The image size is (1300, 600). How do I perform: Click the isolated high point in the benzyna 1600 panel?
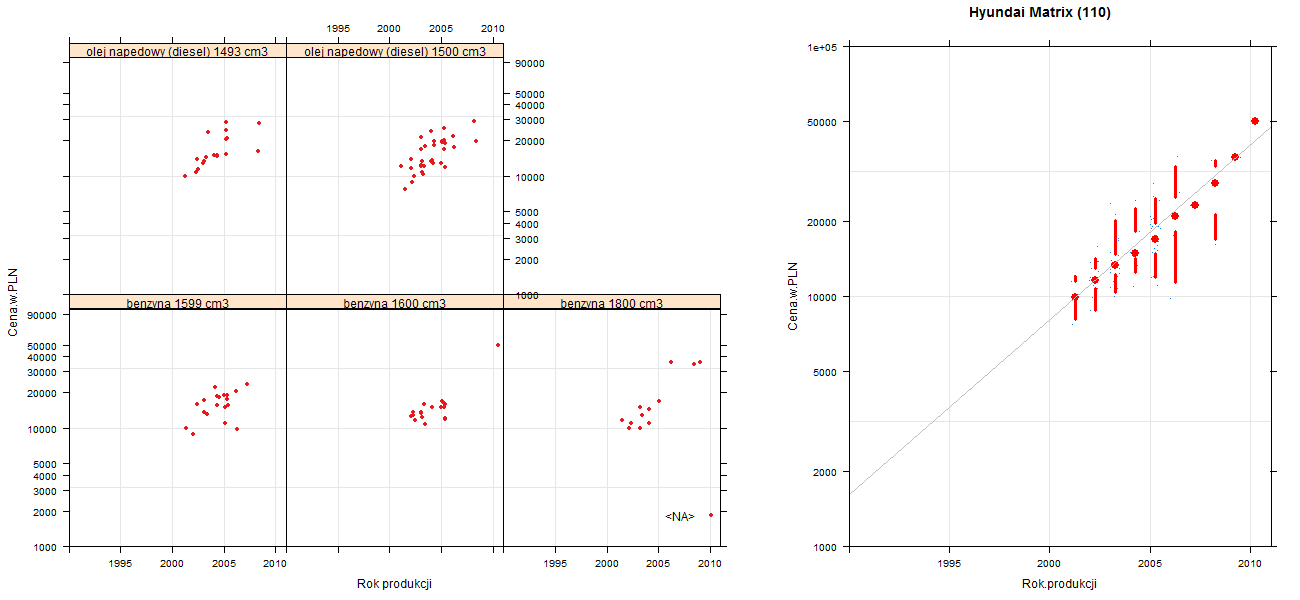click(x=498, y=345)
